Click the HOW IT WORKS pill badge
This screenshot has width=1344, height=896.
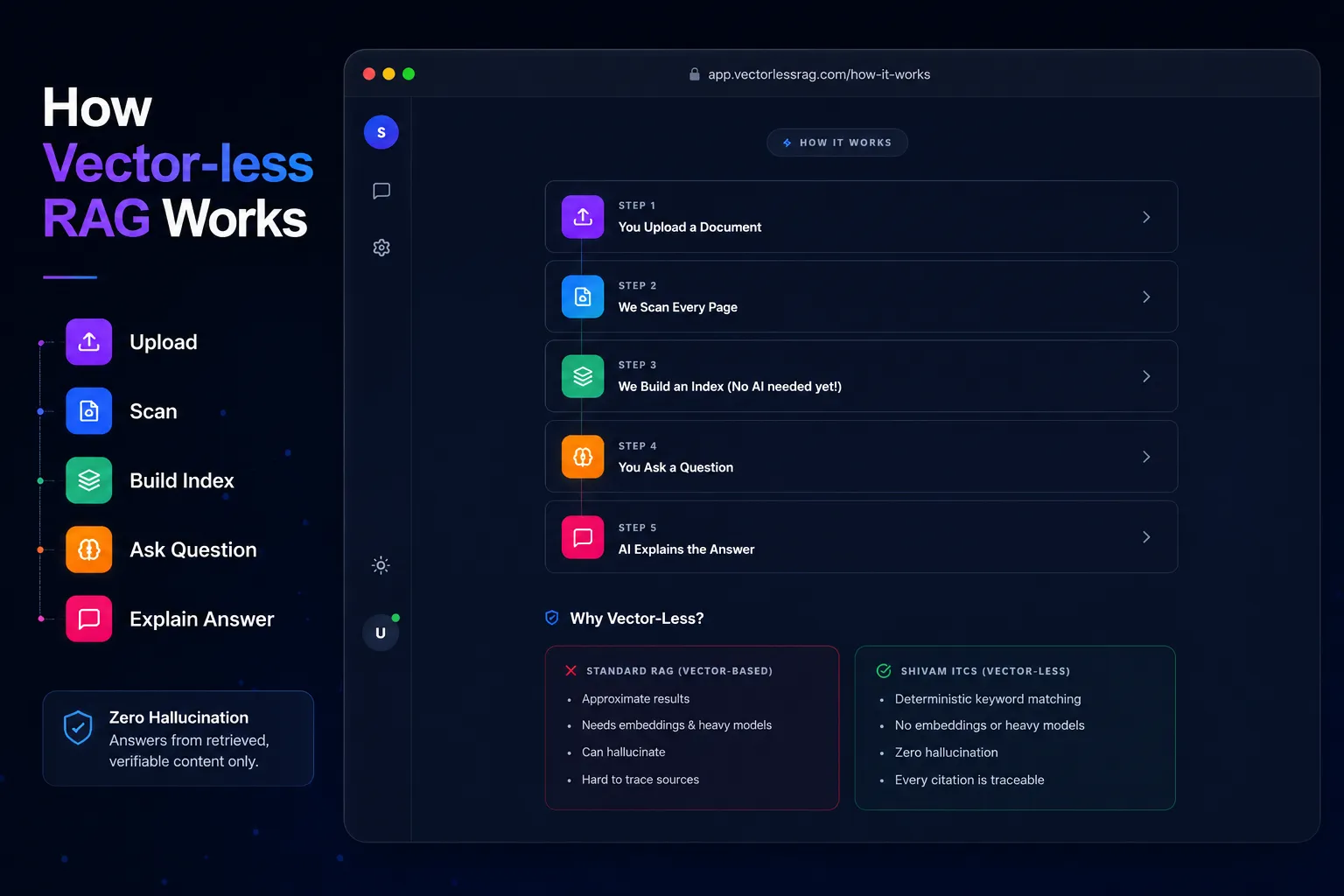coord(837,143)
